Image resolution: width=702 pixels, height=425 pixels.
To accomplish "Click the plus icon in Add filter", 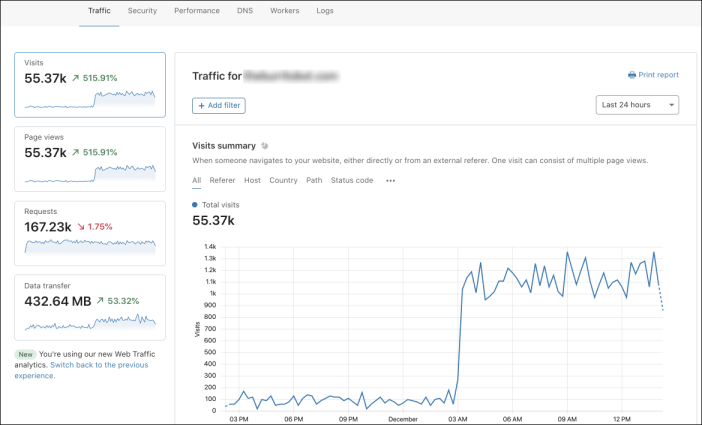I will point(202,105).
